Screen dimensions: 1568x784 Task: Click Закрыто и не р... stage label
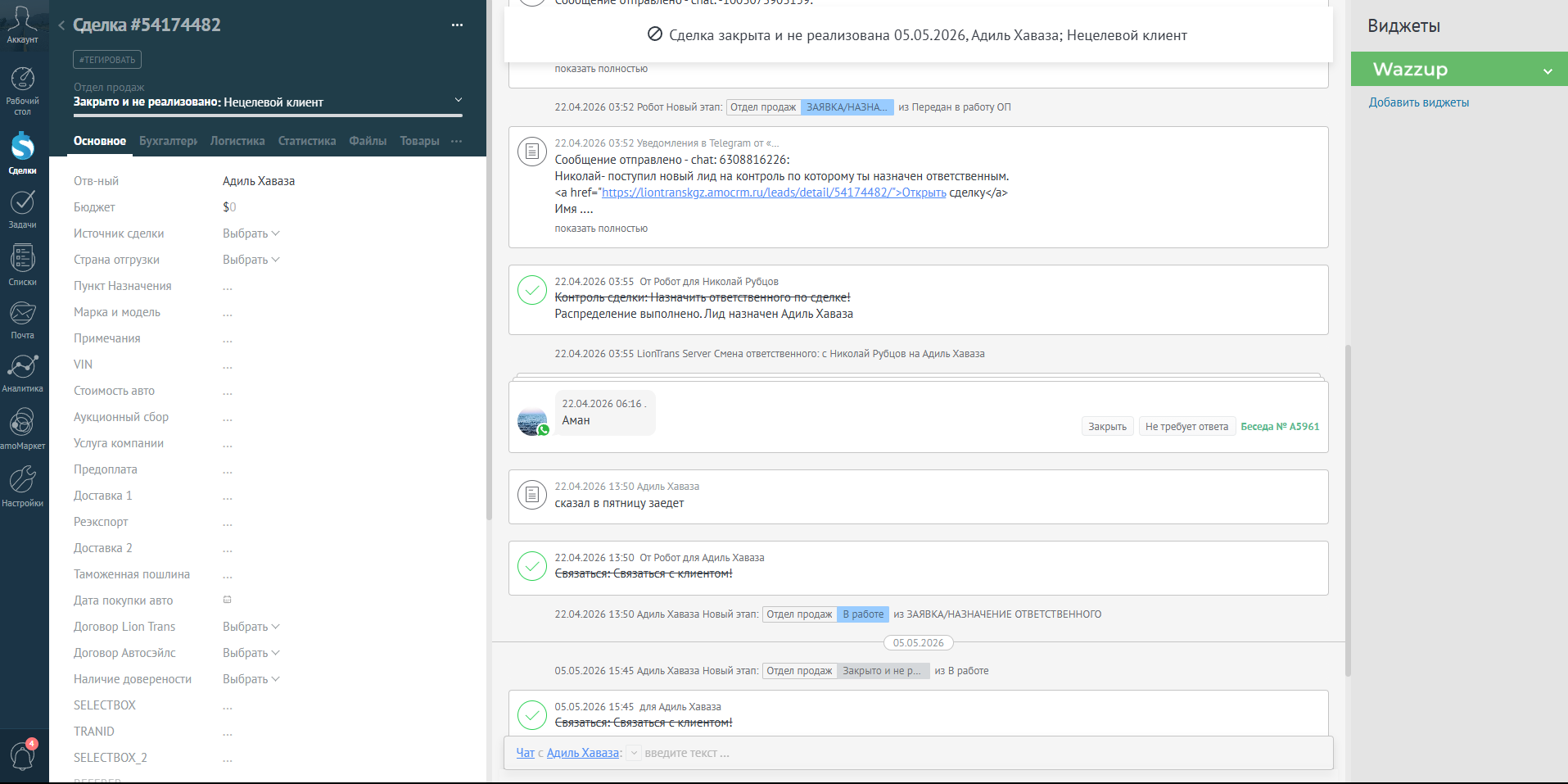(883, 671)
